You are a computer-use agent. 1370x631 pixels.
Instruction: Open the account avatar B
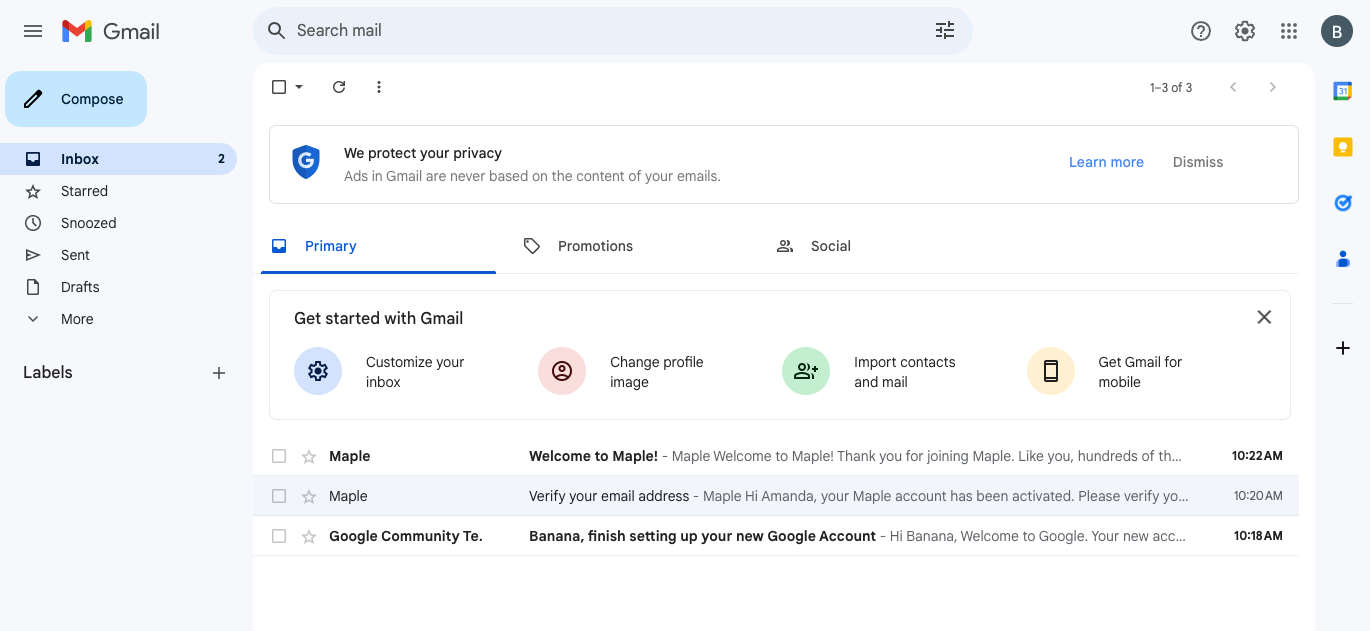pyautogui.click(x=1337, y=31)
